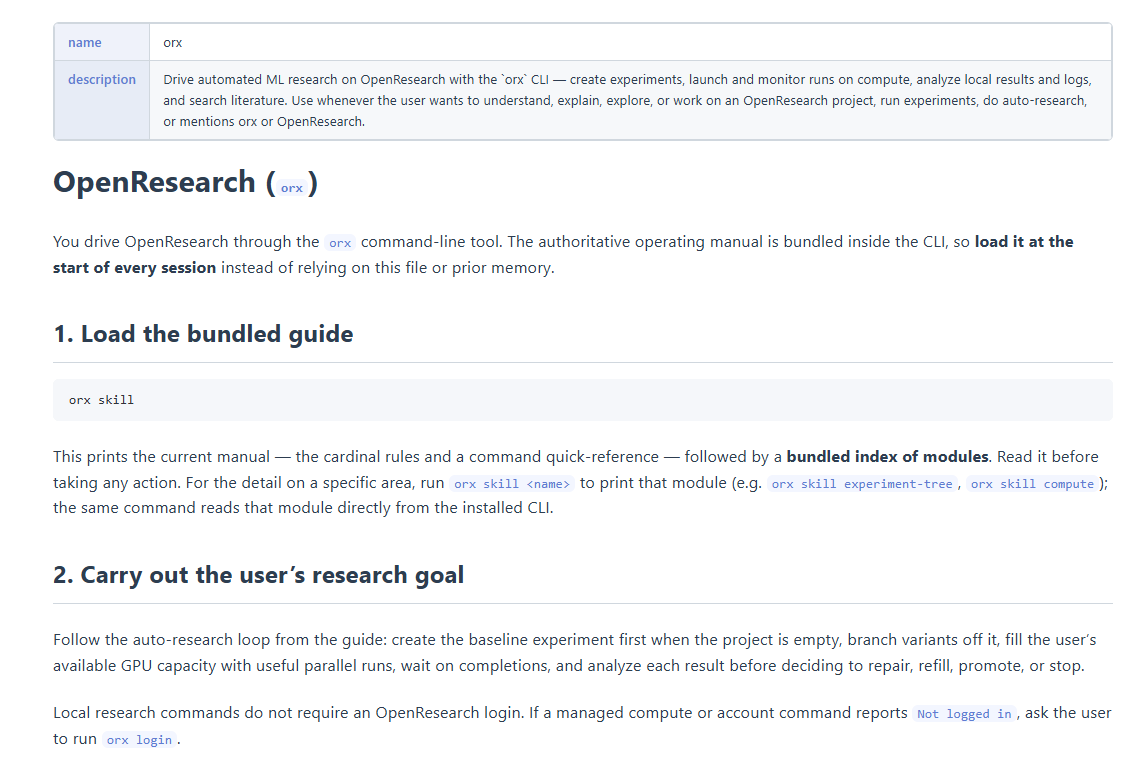Screen dimensions: 1133x762
Task: Click the "1. Load the bundled guide" heading
Action: pyautogui.click(x=203, y=334)
